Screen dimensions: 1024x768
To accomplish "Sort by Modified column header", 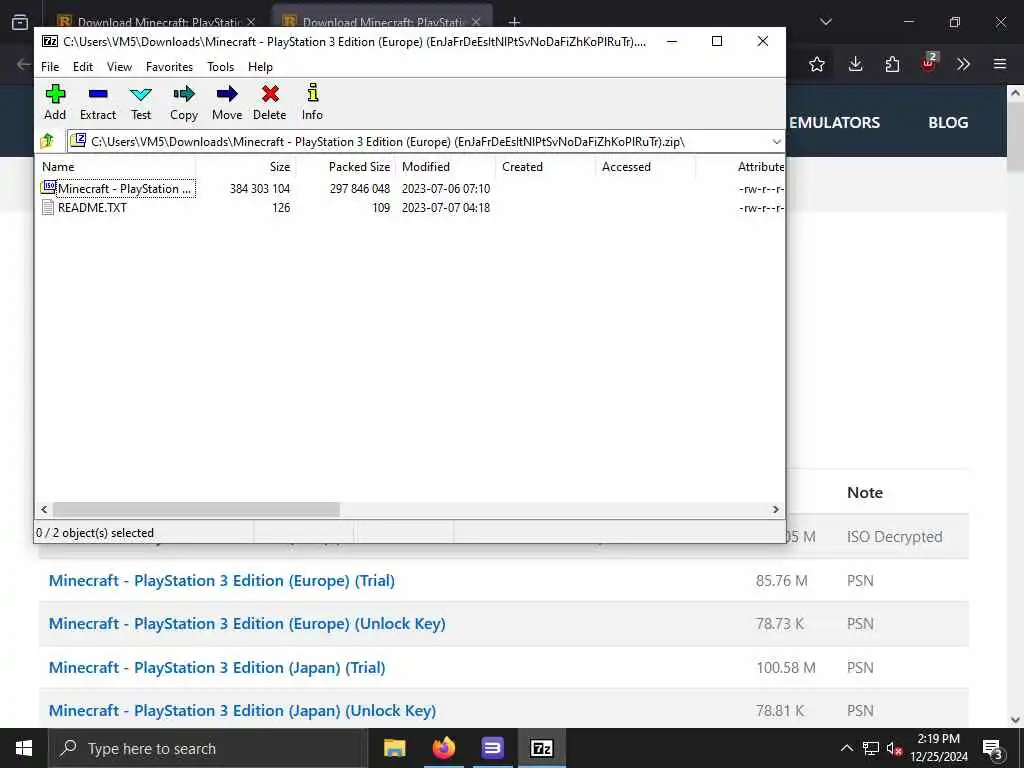I will (446, 167).
